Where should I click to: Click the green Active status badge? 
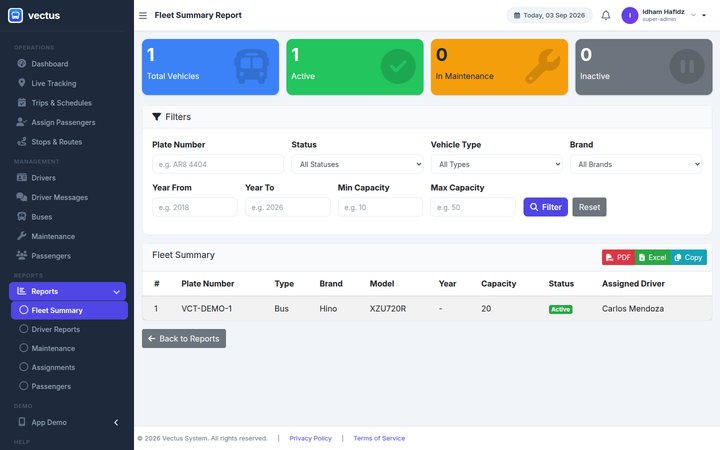point(560,309)
